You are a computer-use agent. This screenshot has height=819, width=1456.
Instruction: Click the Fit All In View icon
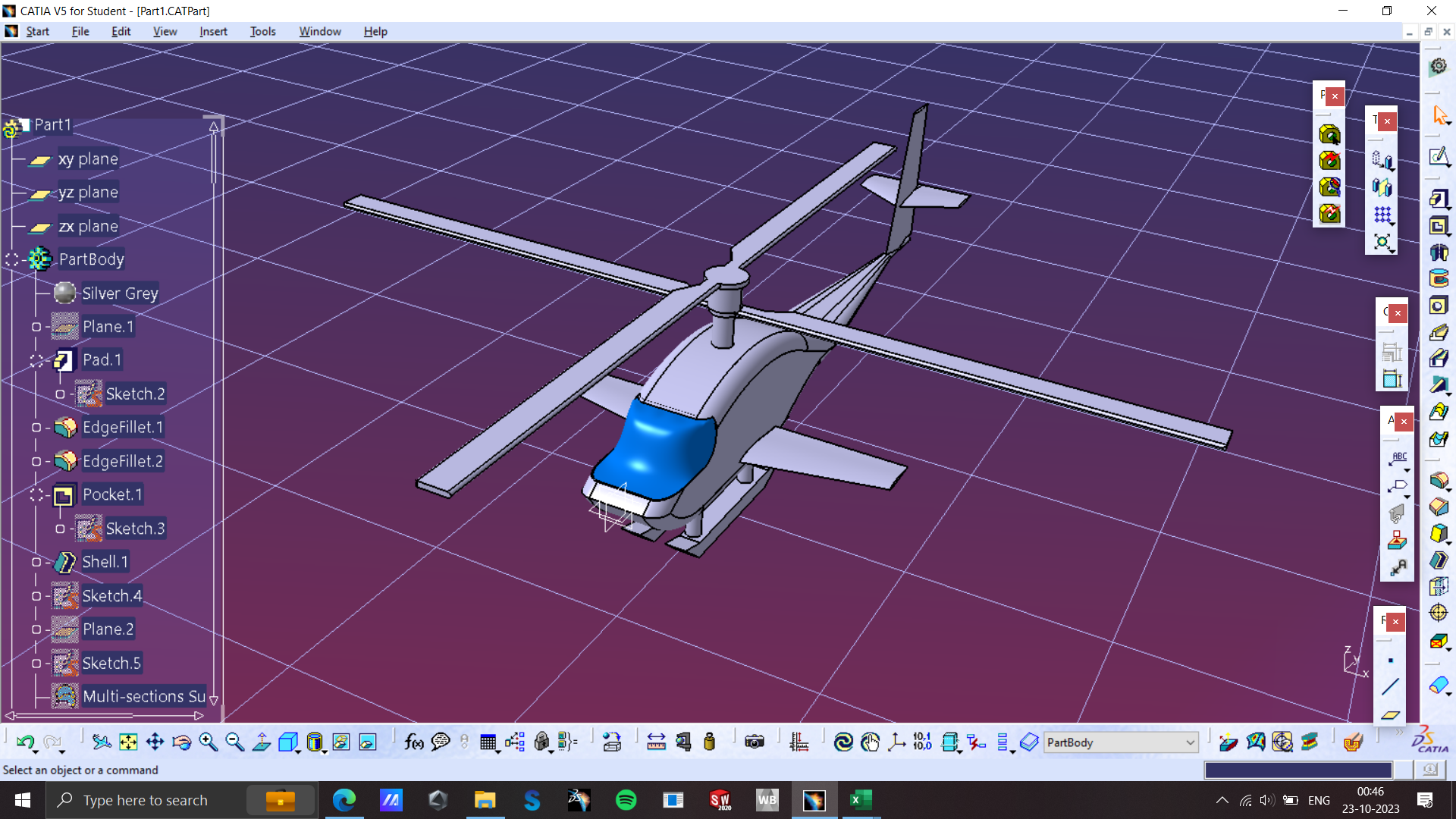(x=129, y=742)
